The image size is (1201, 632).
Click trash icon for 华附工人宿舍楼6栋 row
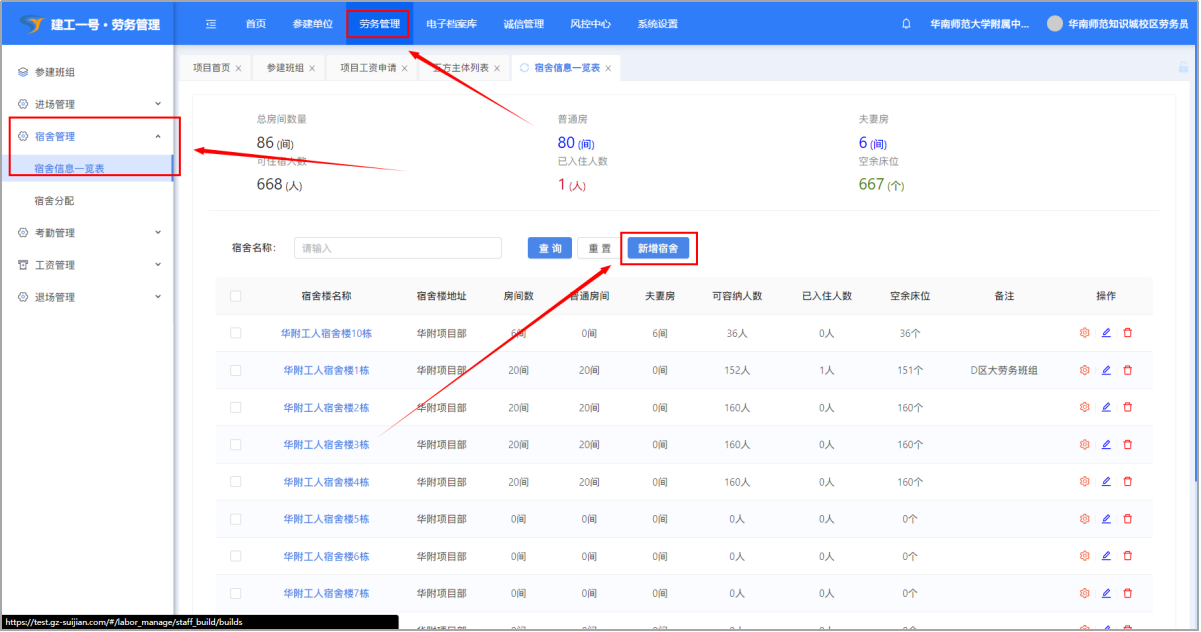(x=1128, y=556)
